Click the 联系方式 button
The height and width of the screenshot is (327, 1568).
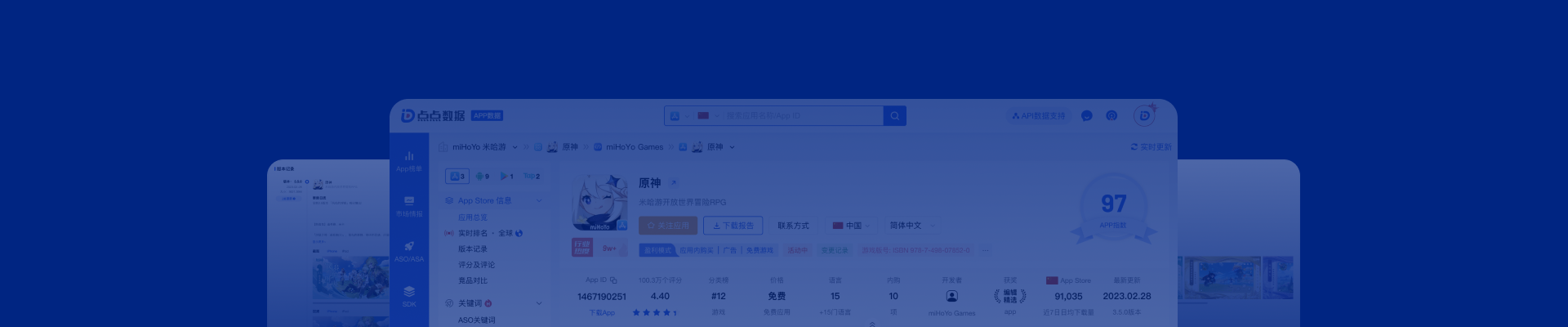[x=793, y=226]
